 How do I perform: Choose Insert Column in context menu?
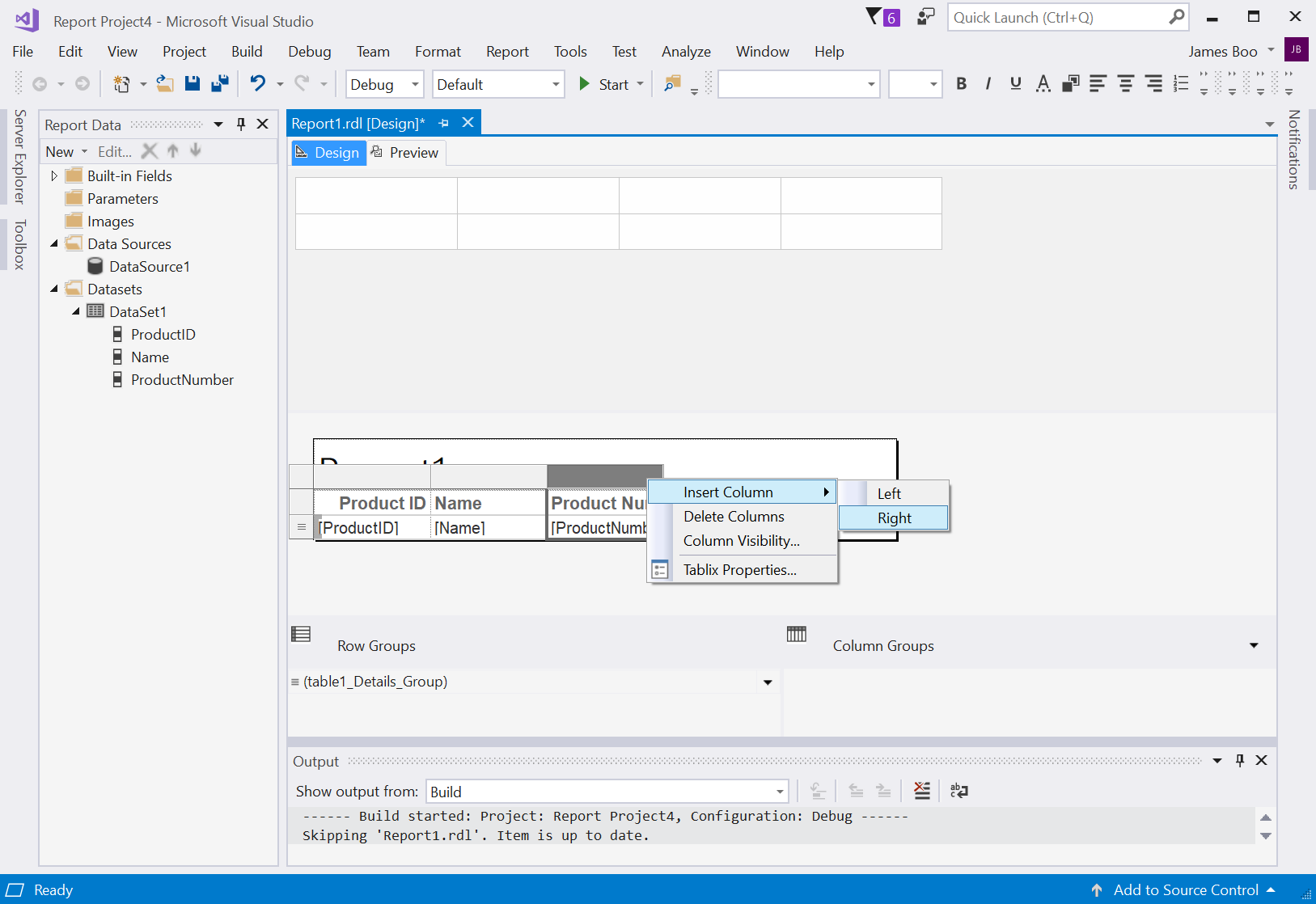743,492
